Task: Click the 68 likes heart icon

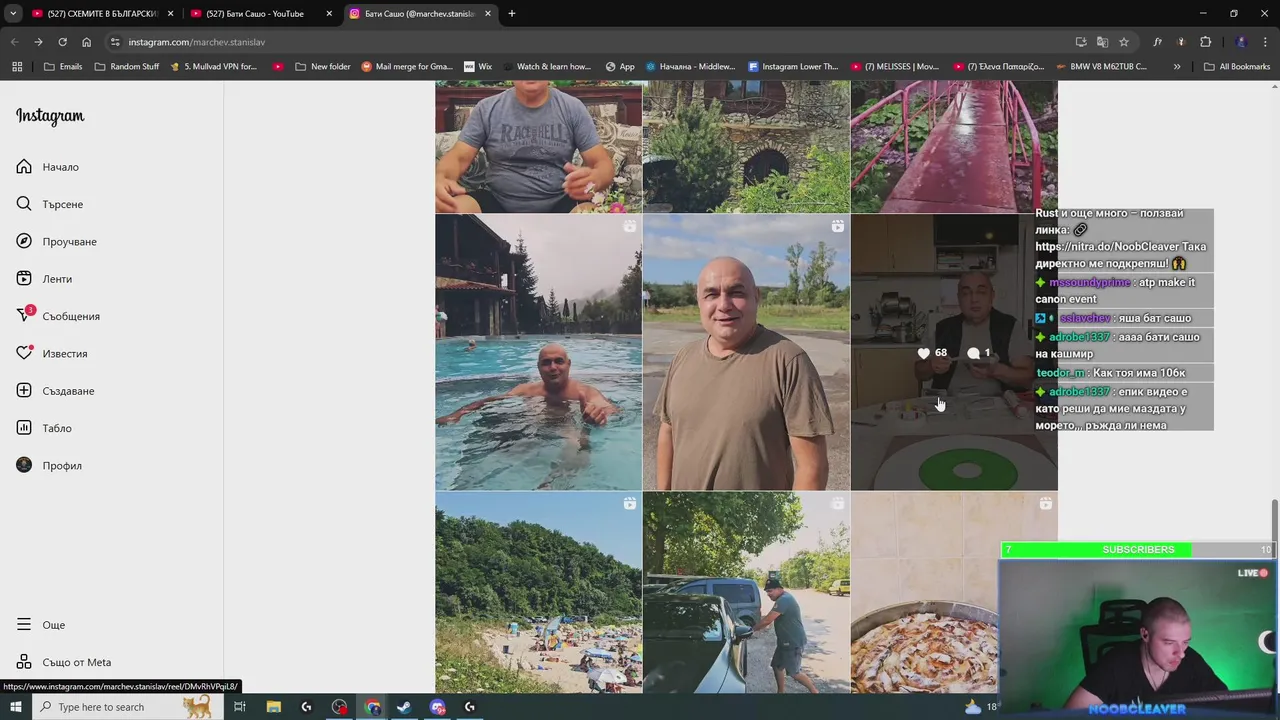Action: click(x=924, y=353)
